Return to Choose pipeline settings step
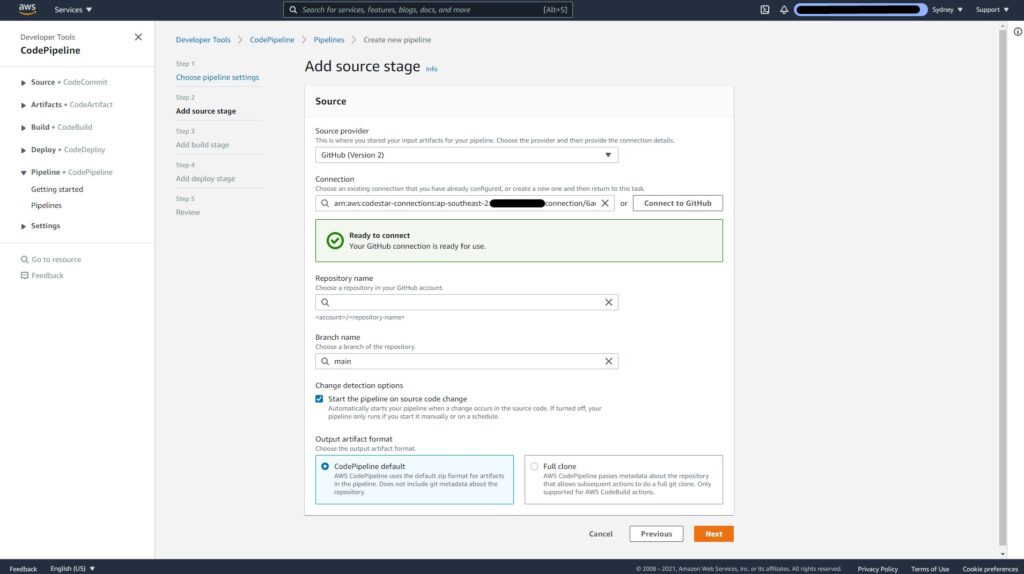 (217, 77)
